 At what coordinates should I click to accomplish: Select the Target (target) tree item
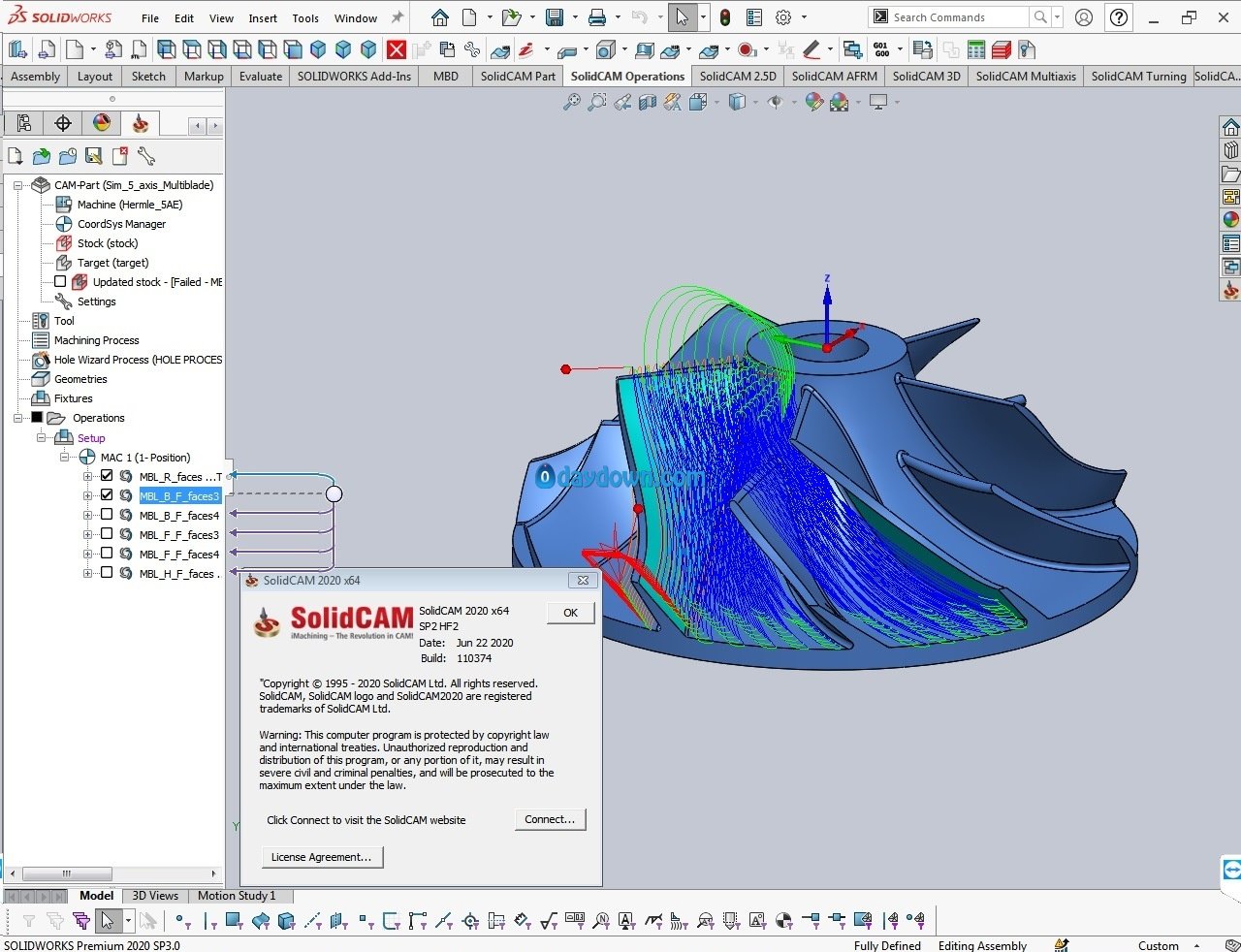(x=112, y=263)
